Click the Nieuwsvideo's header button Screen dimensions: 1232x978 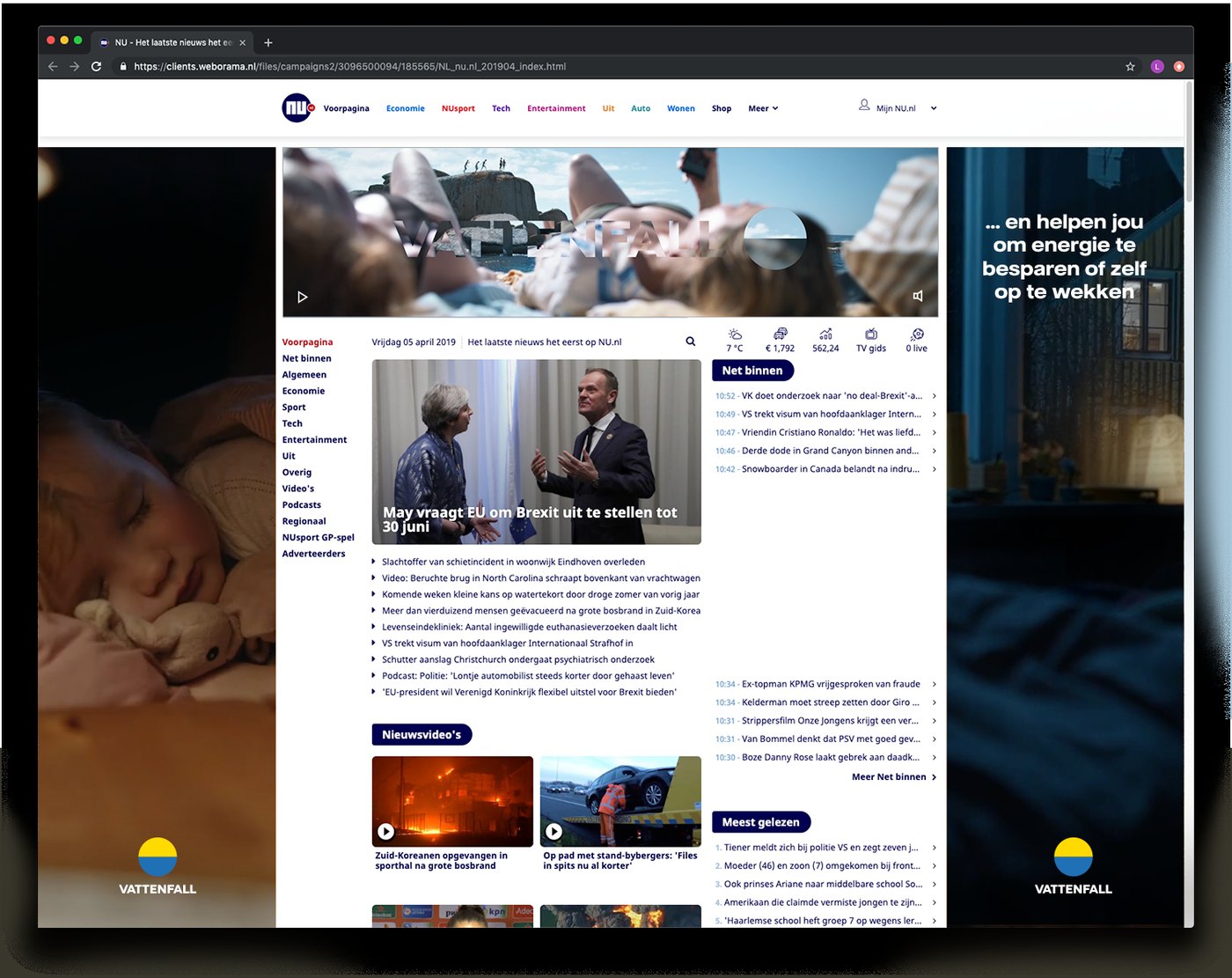point(422,734)
